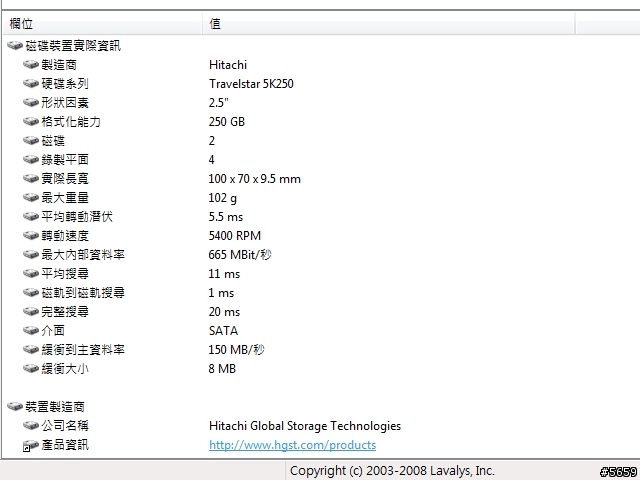Click the disk icon beside 公司名稱
Screen dimensions: 640x480
pyautogui.click(x=31, y=425)
